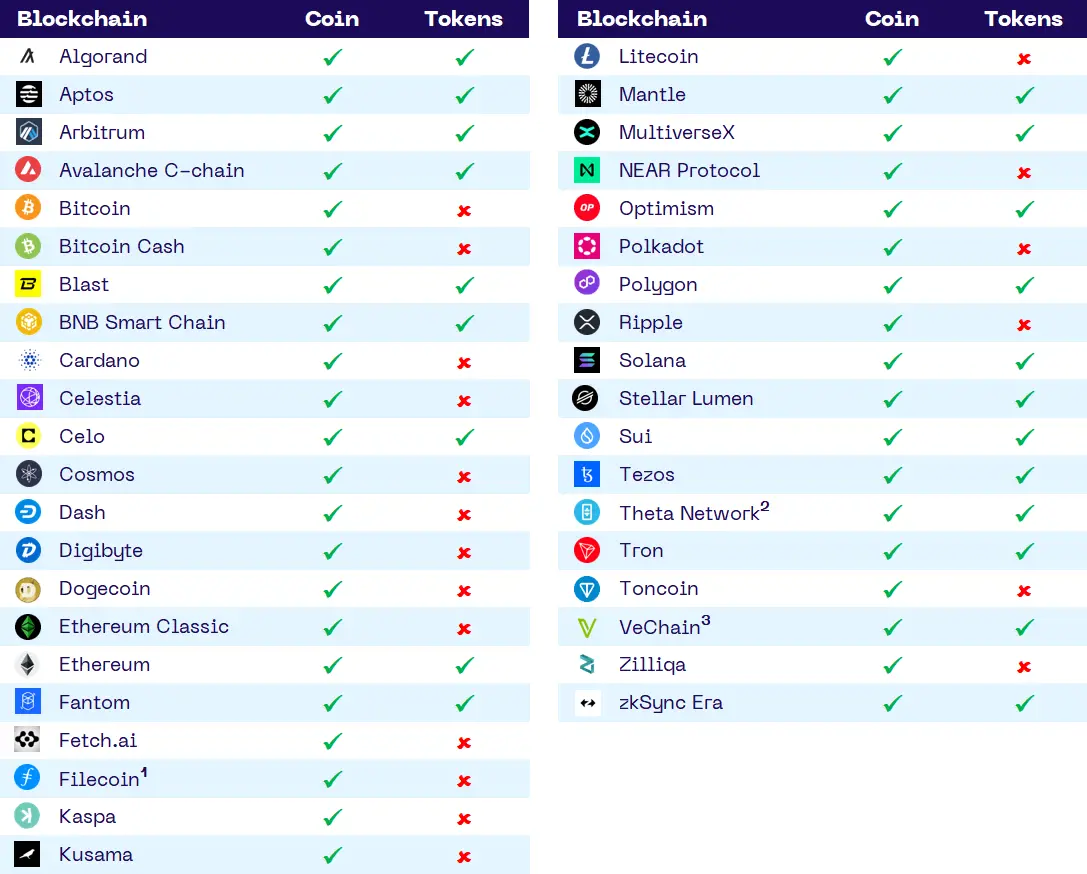Click the Tokens header in the left table
Screen dimensions: 1087x874
coord(464,19)
